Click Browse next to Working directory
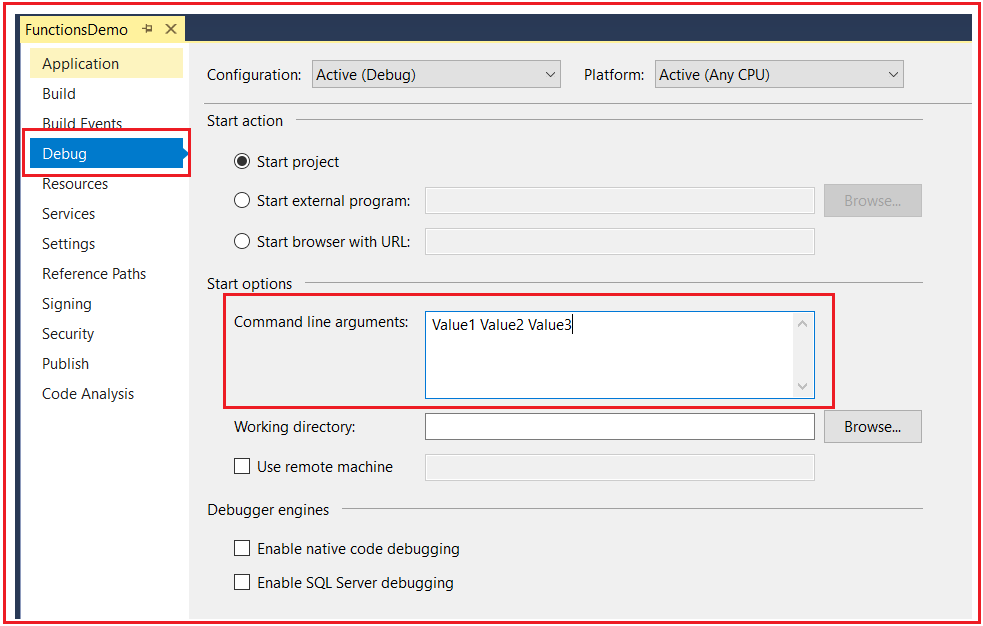The height and width of the screenshot is (626, 983). 871,426
